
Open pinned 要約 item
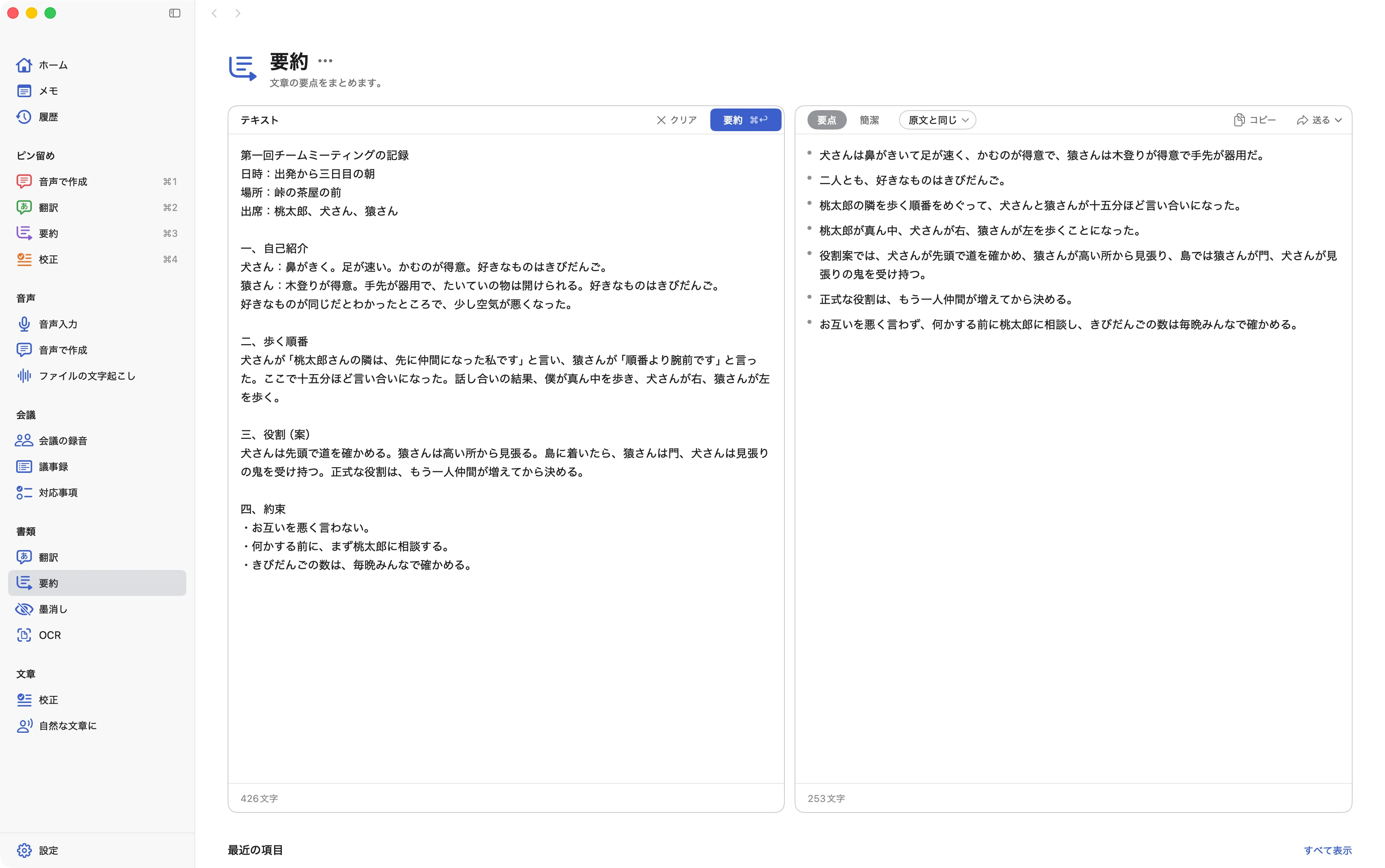97,233
